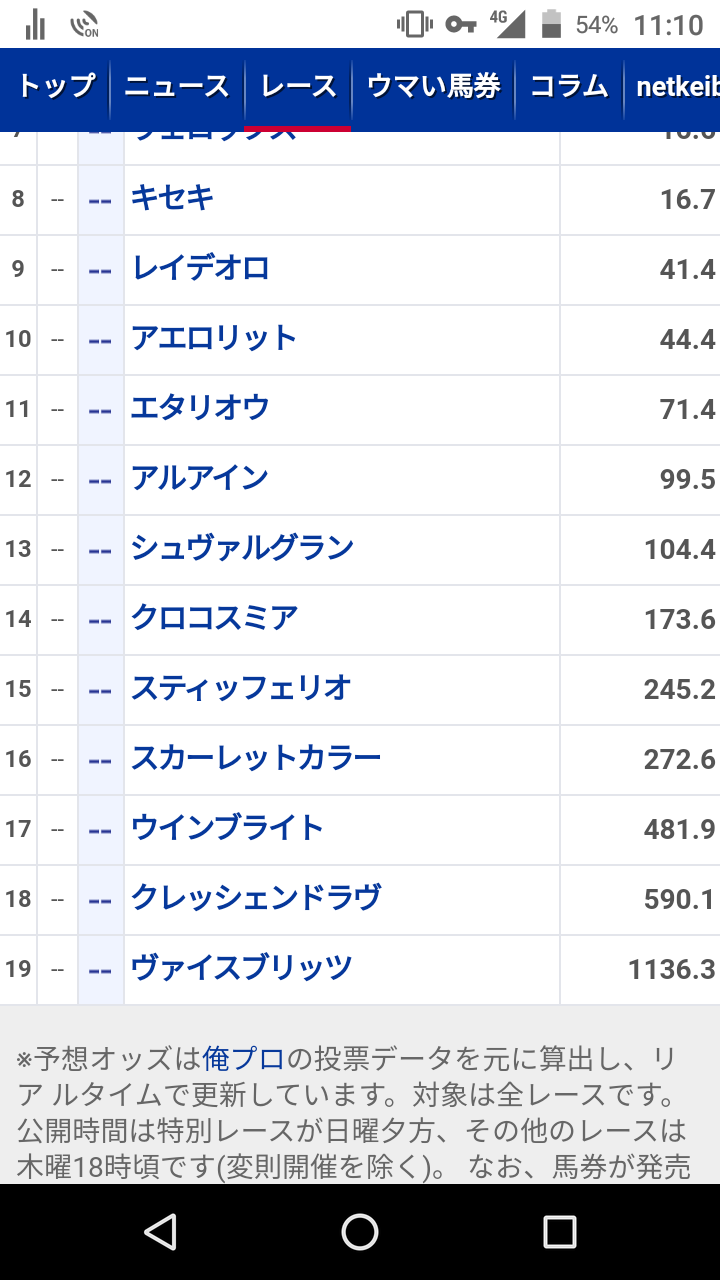Open the 俺プロ link in footnote
The image size is (720, 1280).
(244, 1058)
